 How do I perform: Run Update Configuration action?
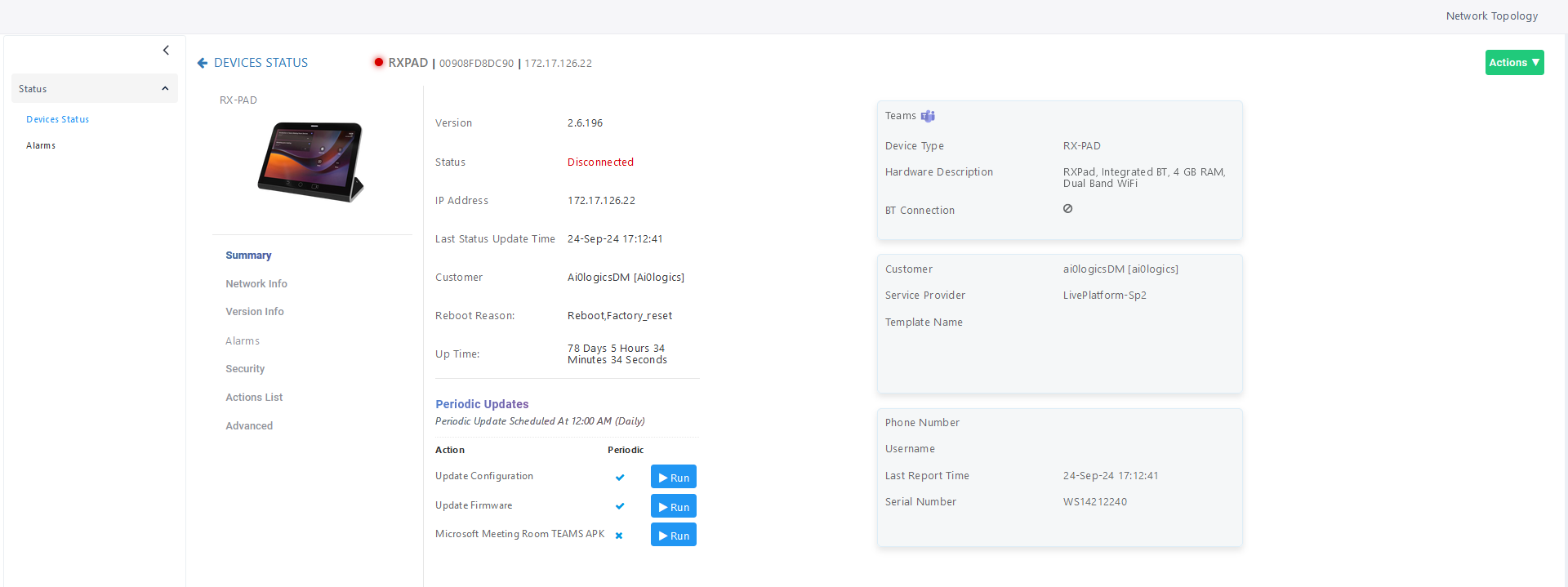(674, 477)
